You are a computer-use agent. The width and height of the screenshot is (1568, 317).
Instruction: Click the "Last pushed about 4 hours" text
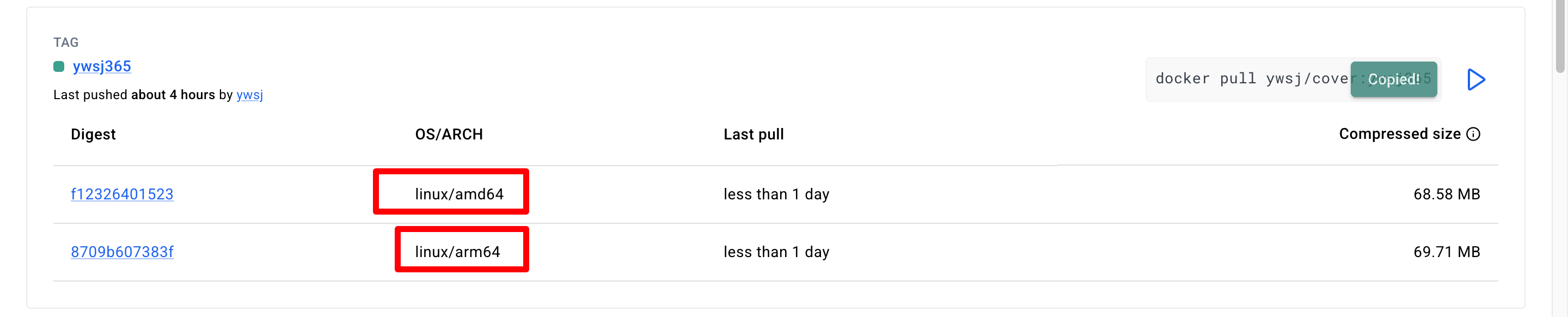(x=134, y=95)
